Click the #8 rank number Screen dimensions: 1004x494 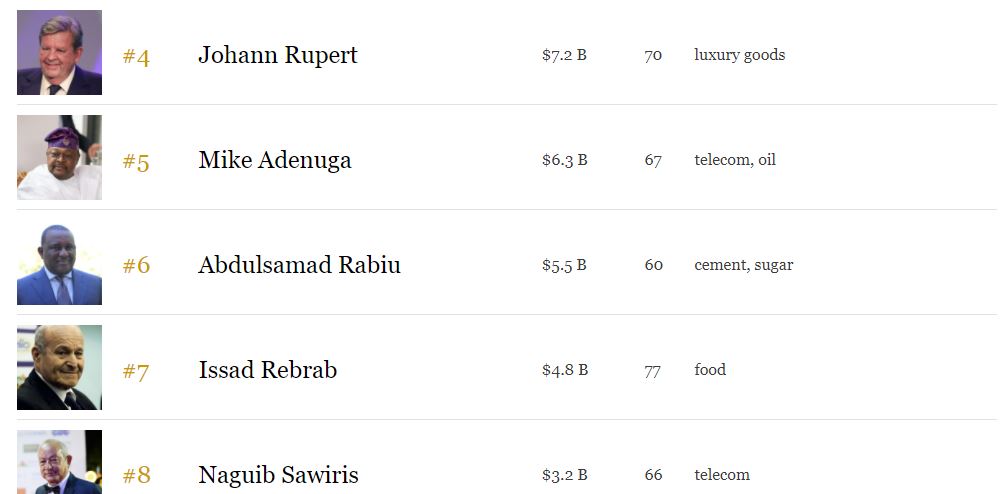tap(136, 475)
